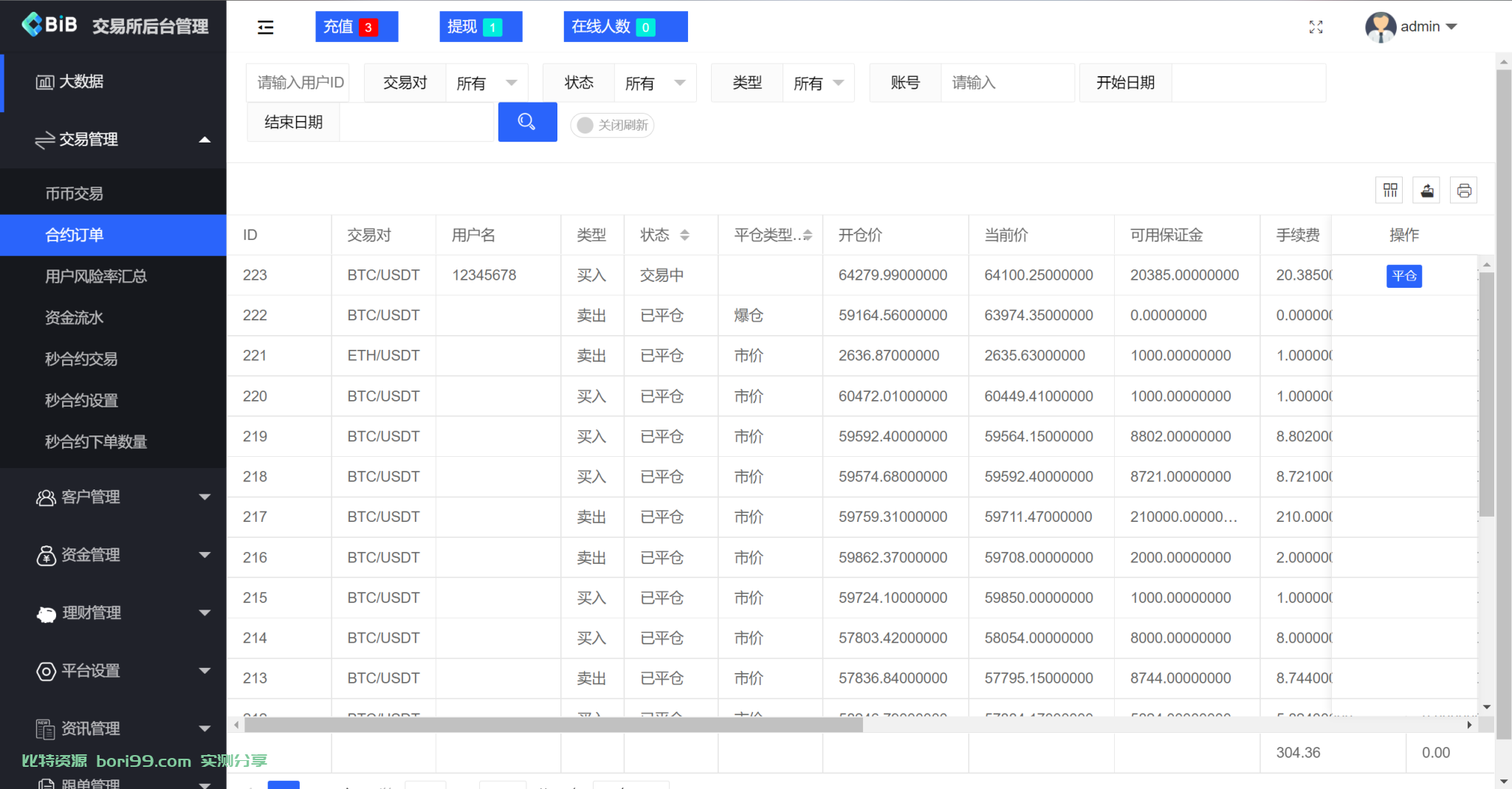
Task: Open the 大数据 menu item
Action: click(113, 82)
